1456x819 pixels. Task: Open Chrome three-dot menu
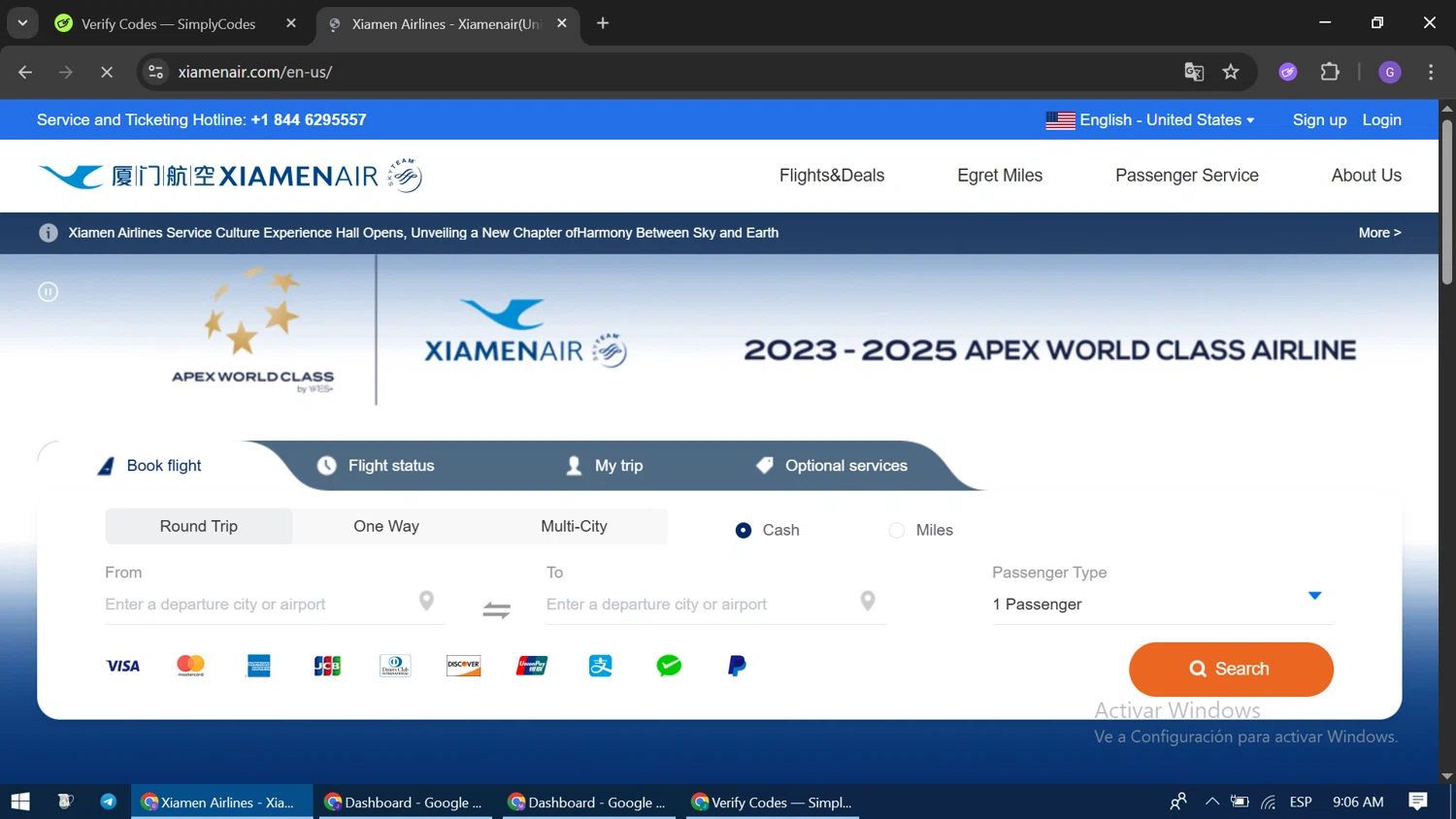click(x=1431, y=72)
